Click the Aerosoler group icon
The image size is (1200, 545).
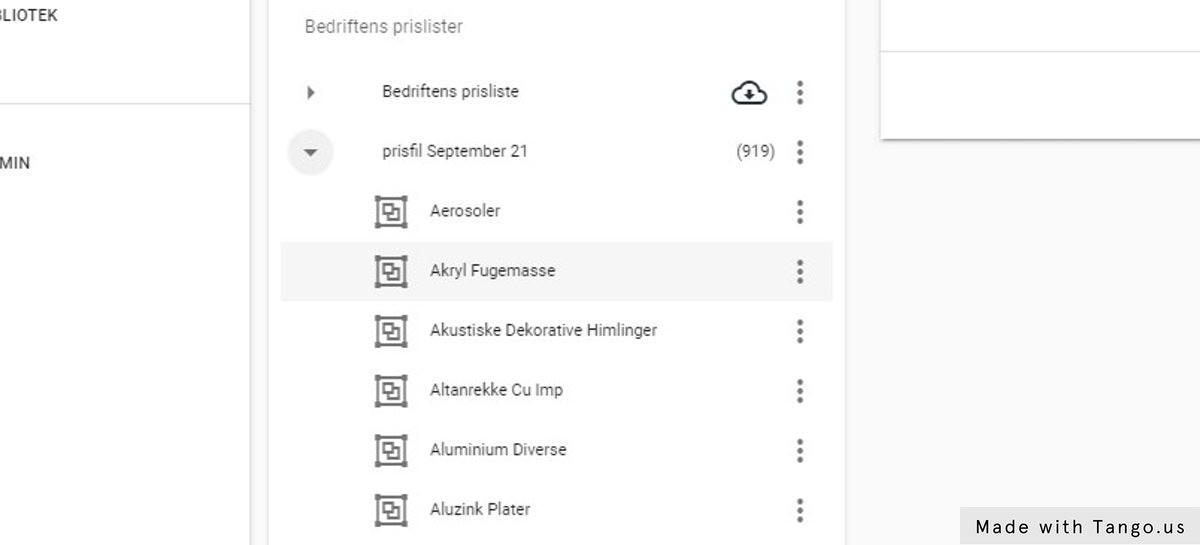click(x=391, y=212)
